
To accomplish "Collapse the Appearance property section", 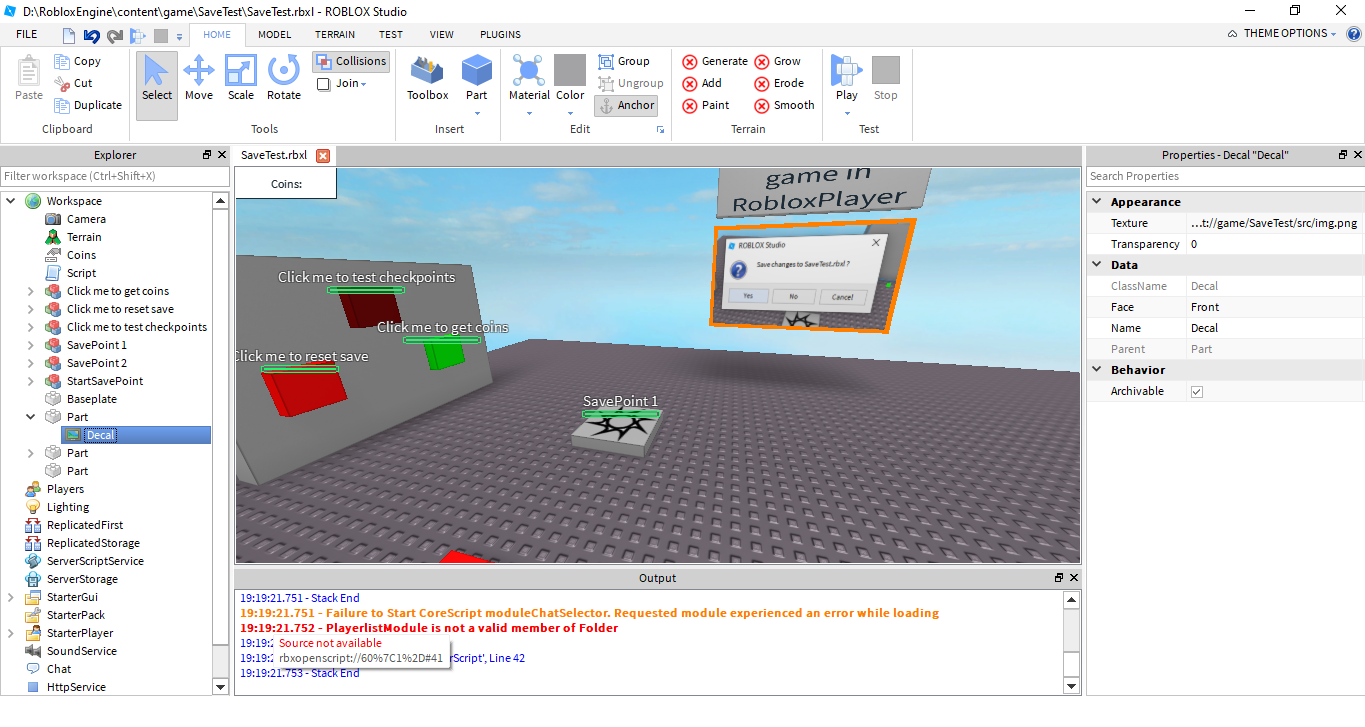I will tap(1097, 202).
